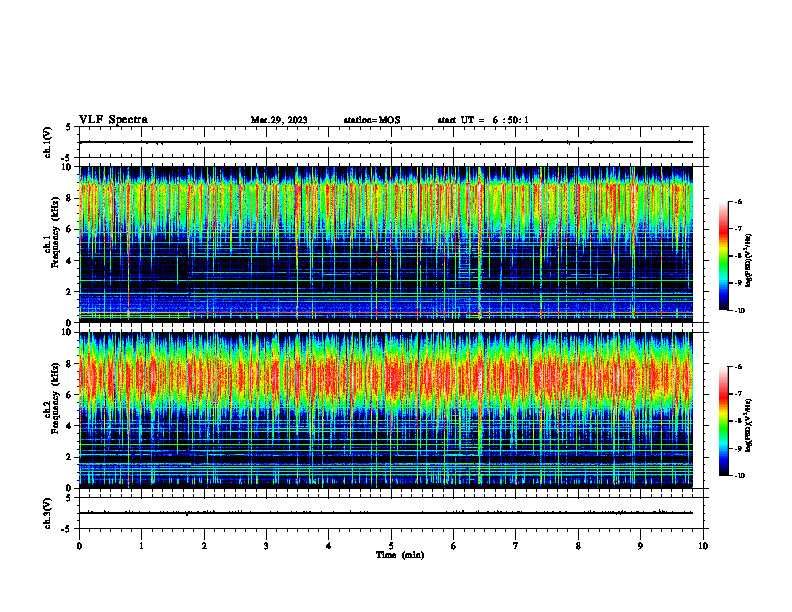
Task: Click the "Time (min)" x-axis label
Action: pos(400,555)
